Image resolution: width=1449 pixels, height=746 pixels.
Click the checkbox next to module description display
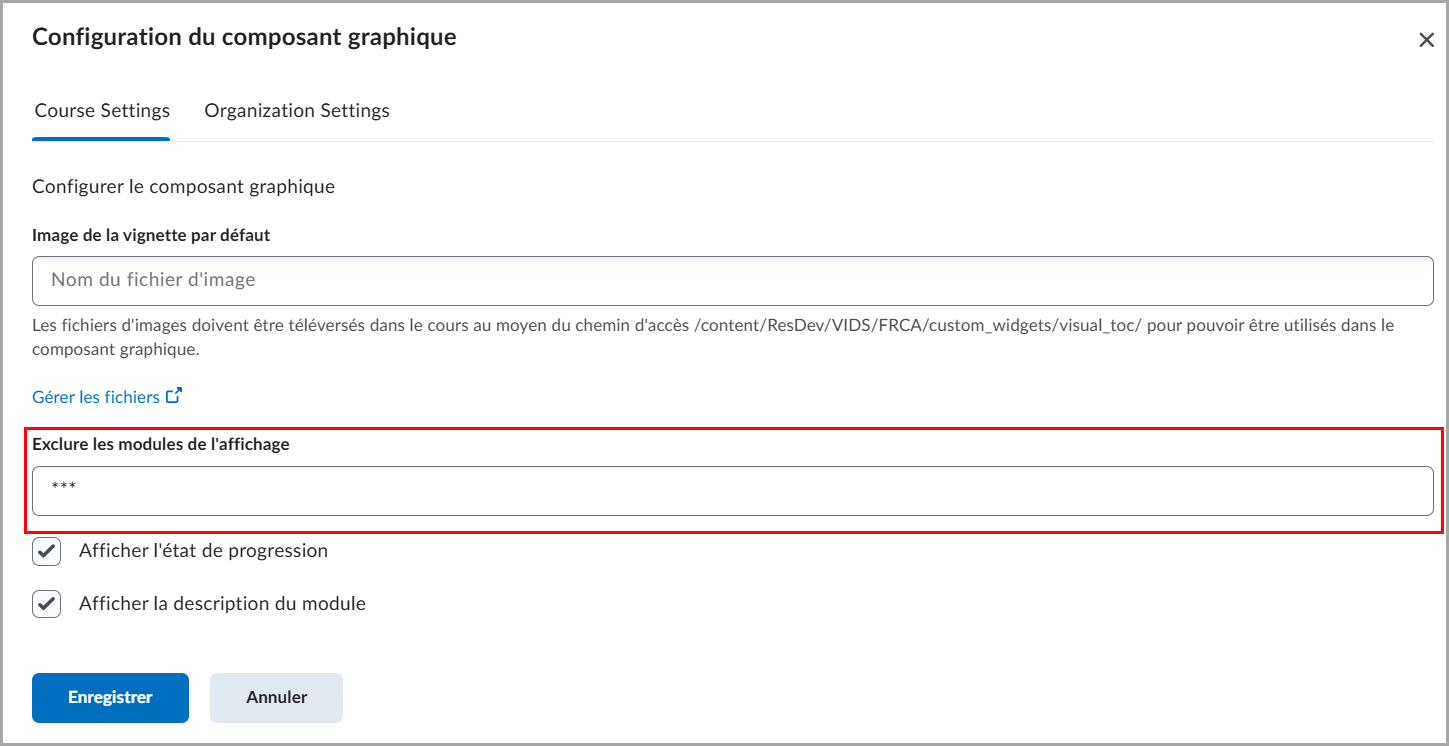pyautogui.click(x=46, y=603)
